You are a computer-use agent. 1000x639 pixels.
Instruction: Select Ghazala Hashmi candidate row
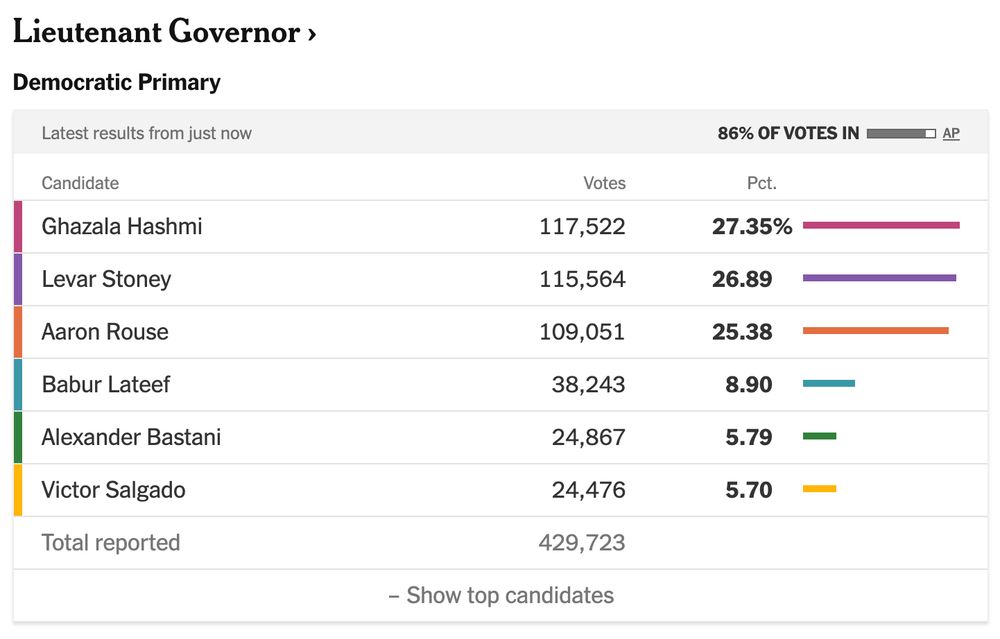[501, 226]
